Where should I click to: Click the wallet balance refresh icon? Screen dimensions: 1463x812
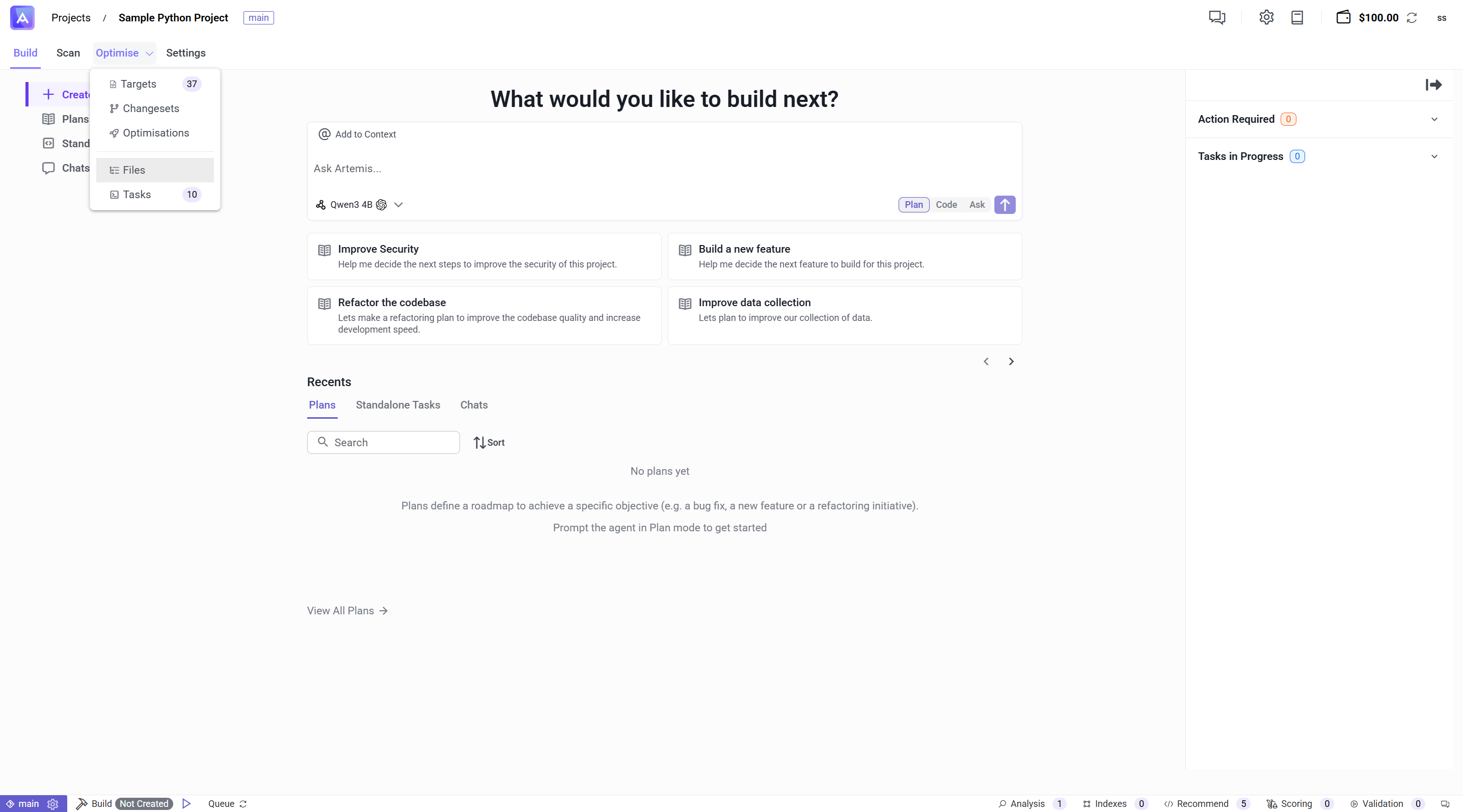pyautogui.click(x=1413, y=18)
